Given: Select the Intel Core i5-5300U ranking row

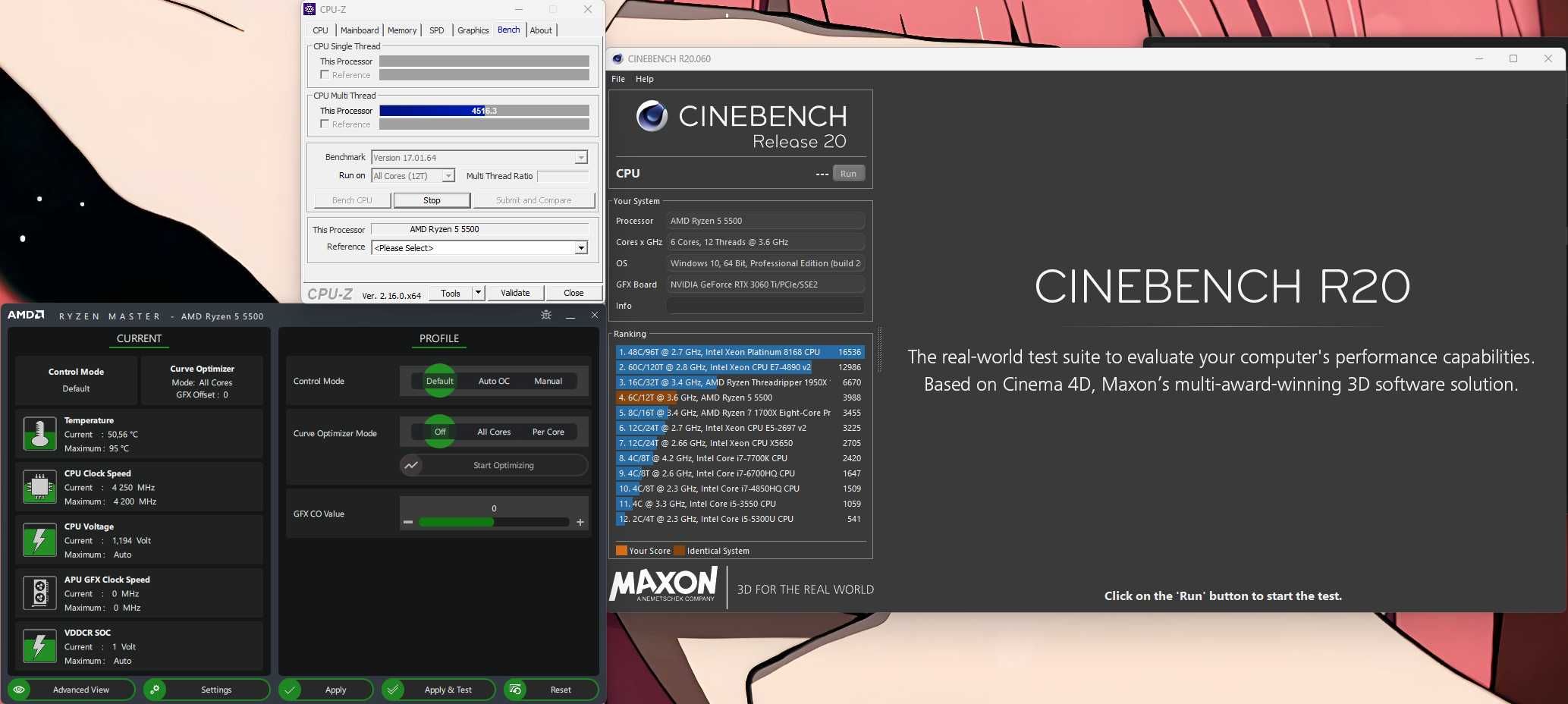Looking at the screenshot, I should tap(740, 519).
